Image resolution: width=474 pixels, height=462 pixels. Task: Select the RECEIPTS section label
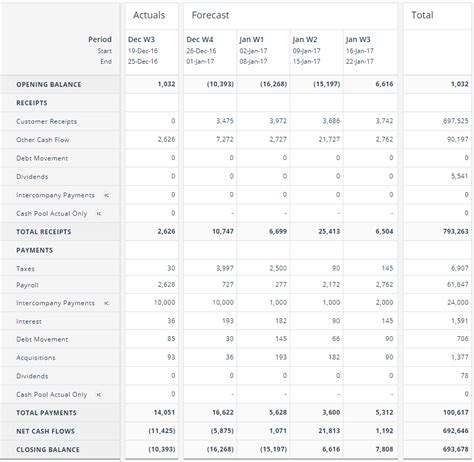click(x=32, y=103)
